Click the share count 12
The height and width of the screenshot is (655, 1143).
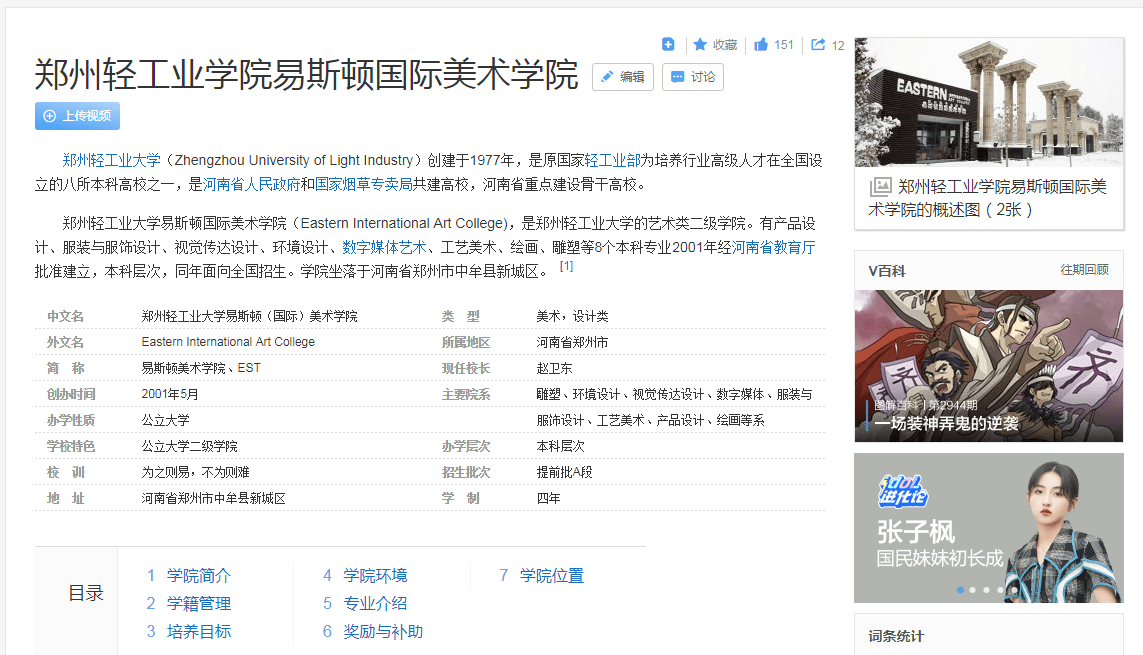tap(838, 45)
